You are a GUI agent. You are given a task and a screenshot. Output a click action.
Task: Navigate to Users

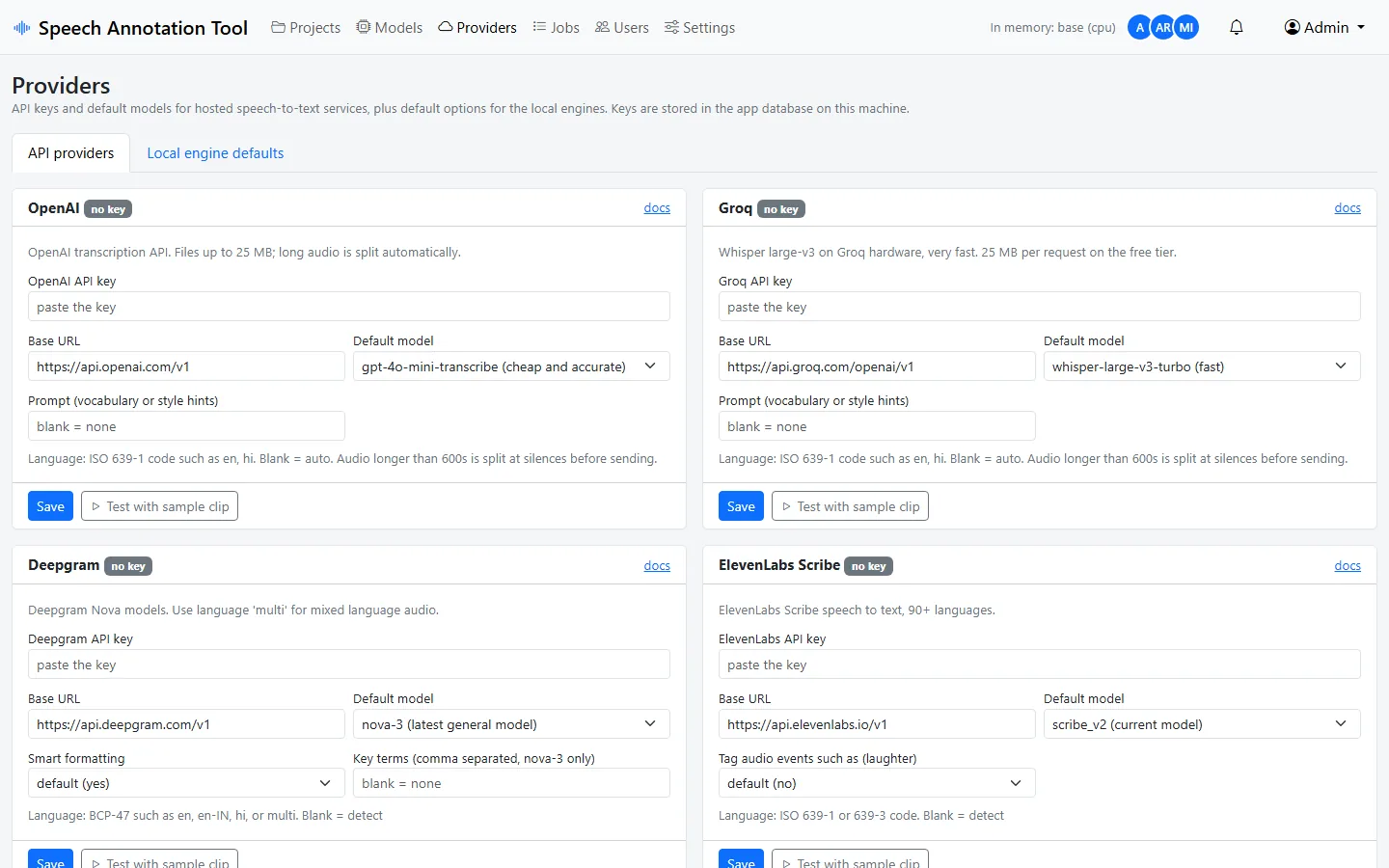pyautogui.click(x=622, y=28)
